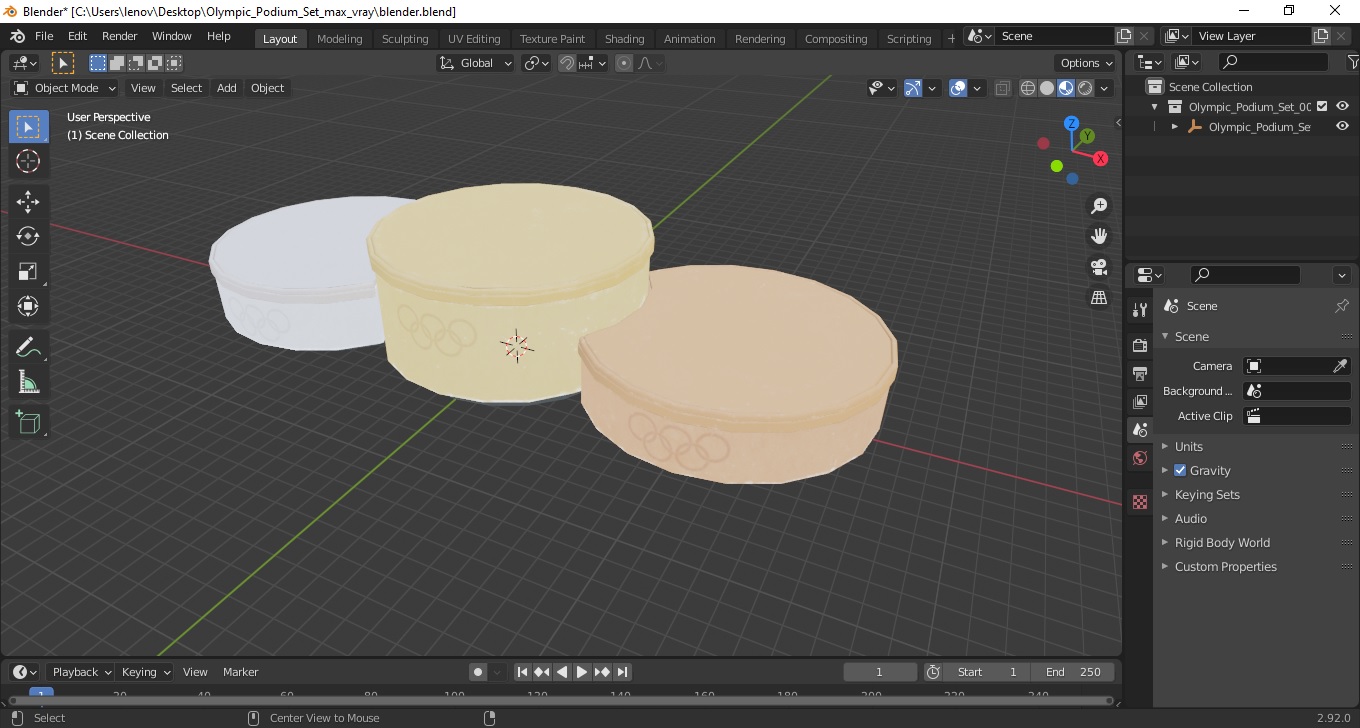Select the Add Cube tool
Image resolution: width=1360 pixels, height=728 pixels.
point(28,422)
